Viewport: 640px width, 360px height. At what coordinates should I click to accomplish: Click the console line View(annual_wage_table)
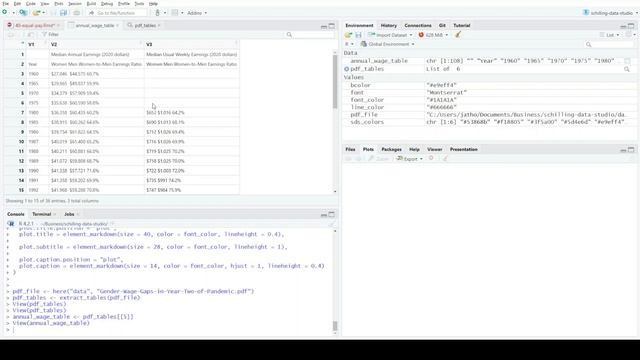click(x=51, y=323)
